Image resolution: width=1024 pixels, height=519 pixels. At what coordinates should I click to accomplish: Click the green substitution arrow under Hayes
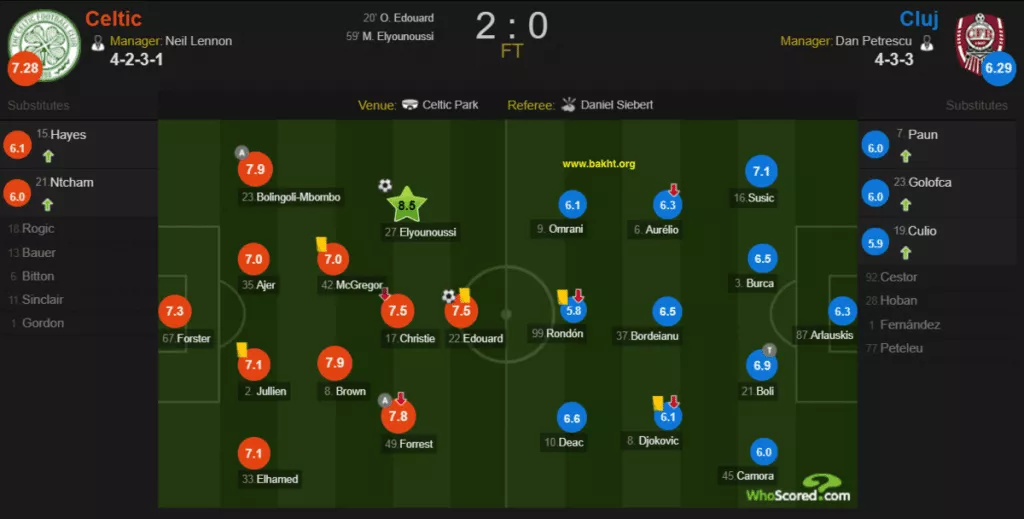click(x=47, y=156)
